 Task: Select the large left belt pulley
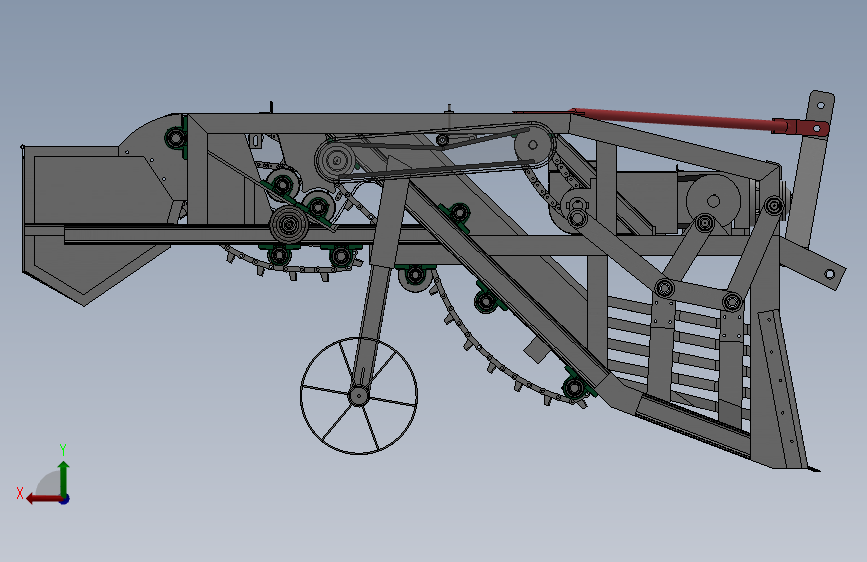(x=335, y=161)
